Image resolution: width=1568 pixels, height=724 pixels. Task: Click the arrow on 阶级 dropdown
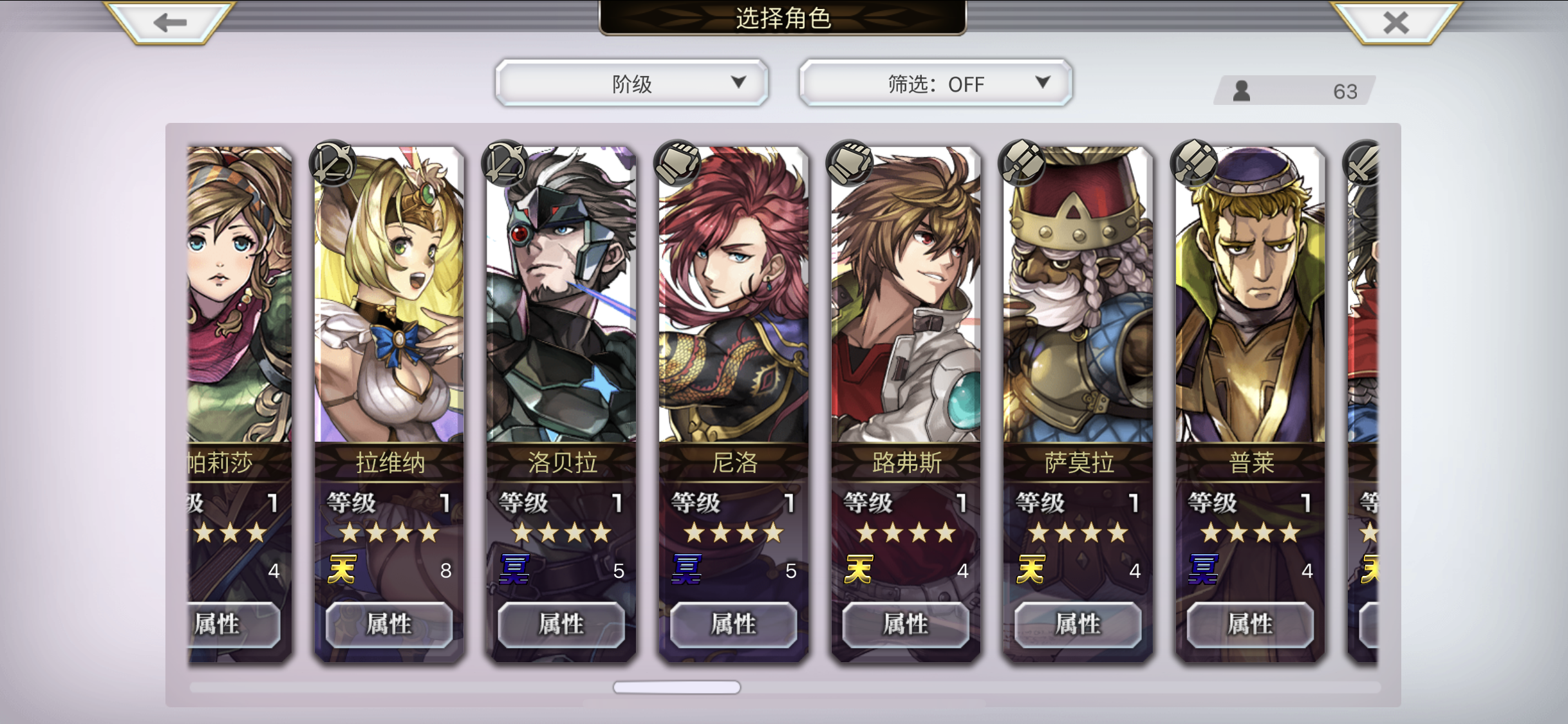[x=738, y=82]
